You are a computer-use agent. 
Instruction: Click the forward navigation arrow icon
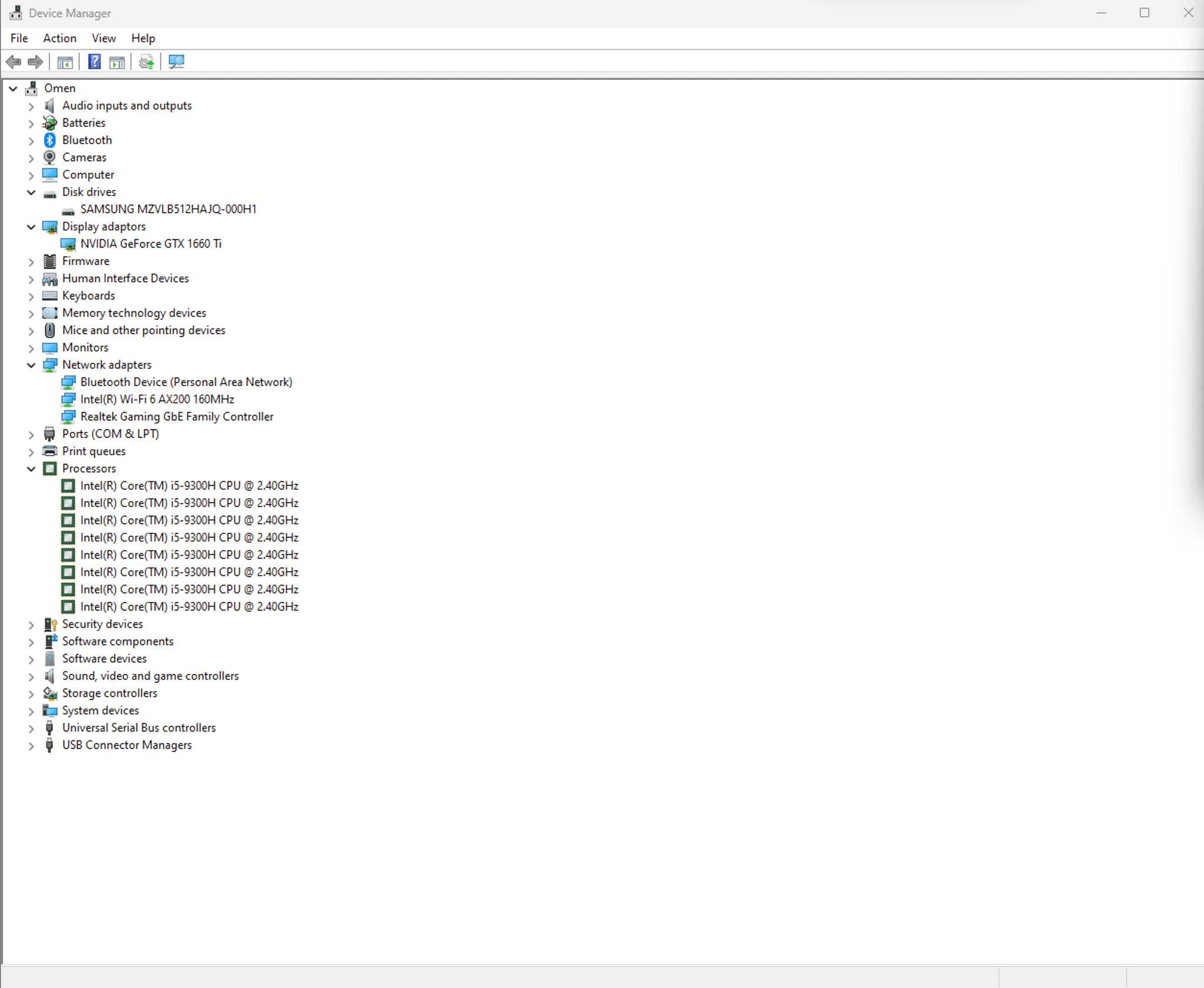pos(35,62)
